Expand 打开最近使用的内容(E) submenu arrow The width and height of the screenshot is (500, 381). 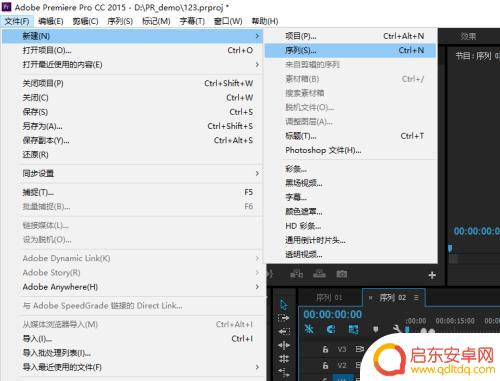[257, 64]
